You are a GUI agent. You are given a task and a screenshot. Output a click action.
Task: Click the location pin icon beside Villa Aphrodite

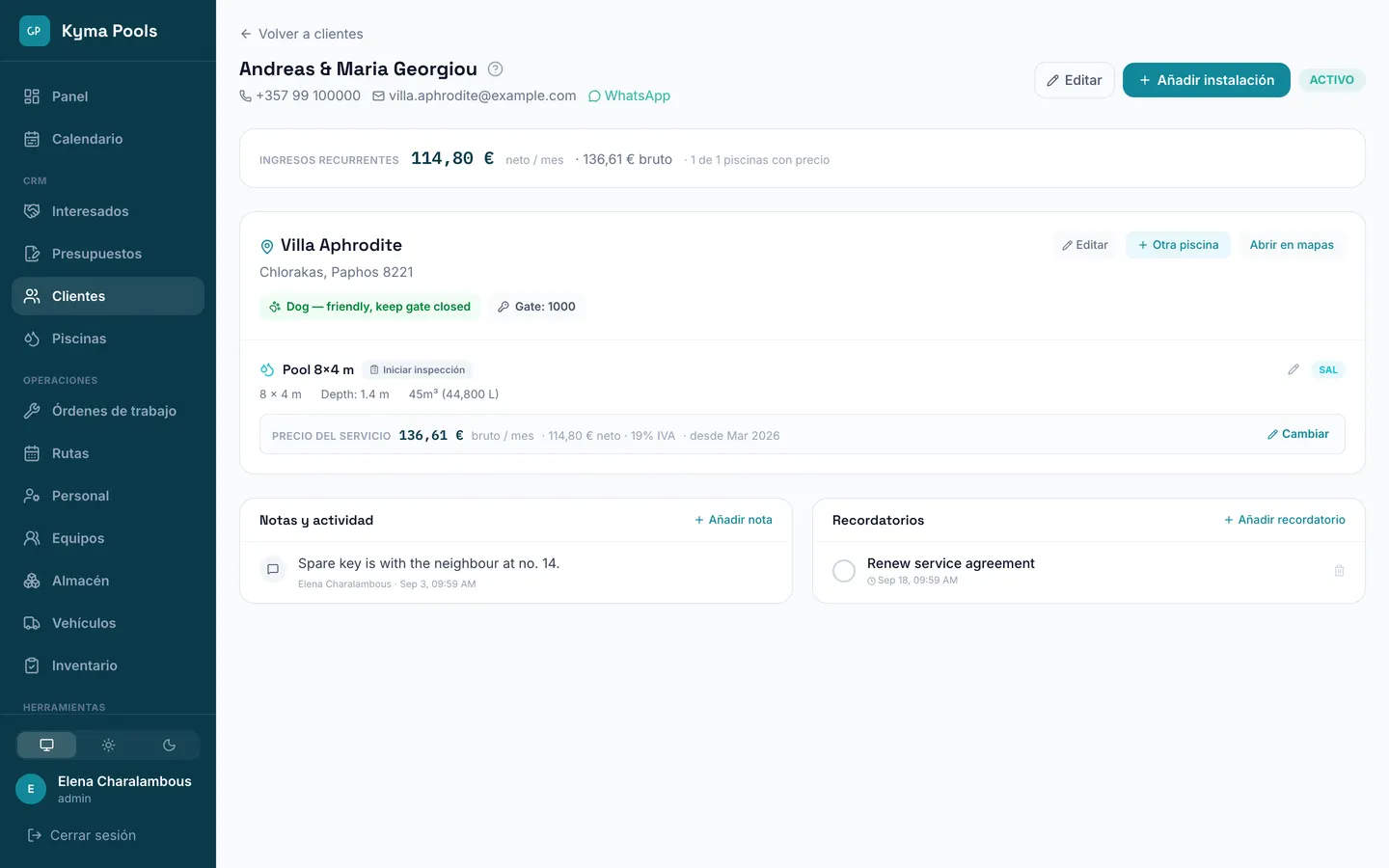267,246
